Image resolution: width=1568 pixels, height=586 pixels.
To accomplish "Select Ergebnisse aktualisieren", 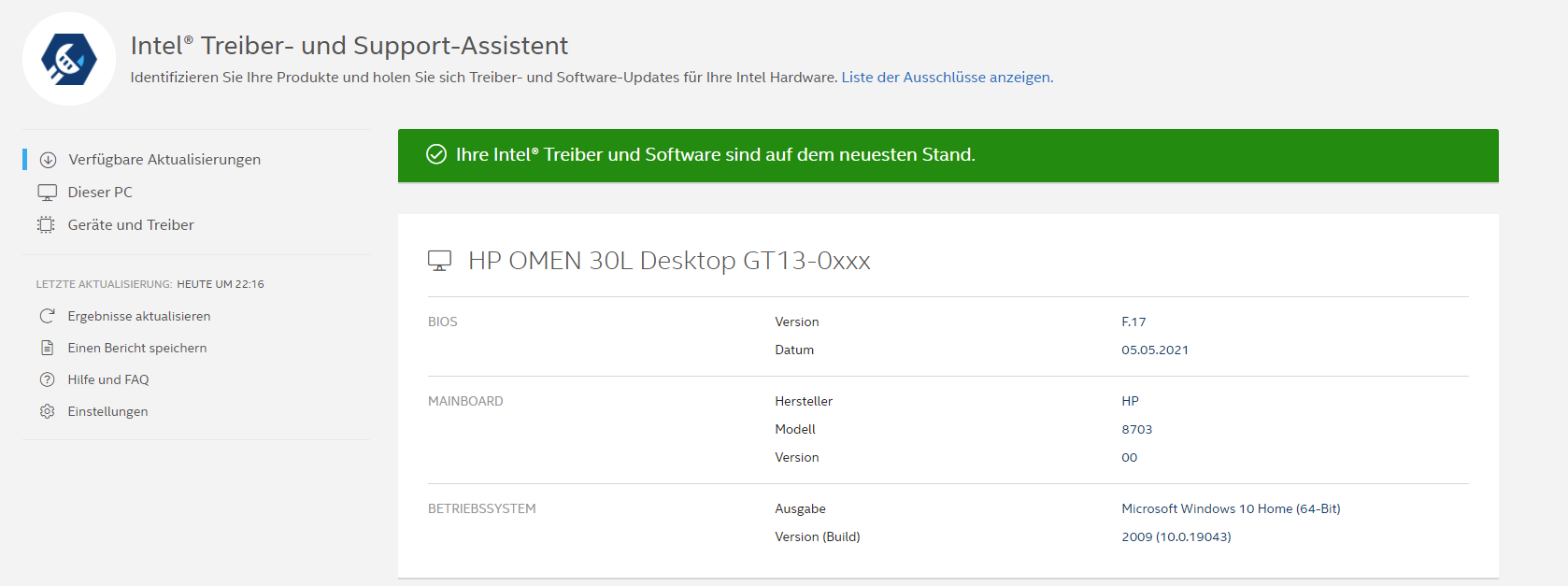I will [x=139, y=316].
